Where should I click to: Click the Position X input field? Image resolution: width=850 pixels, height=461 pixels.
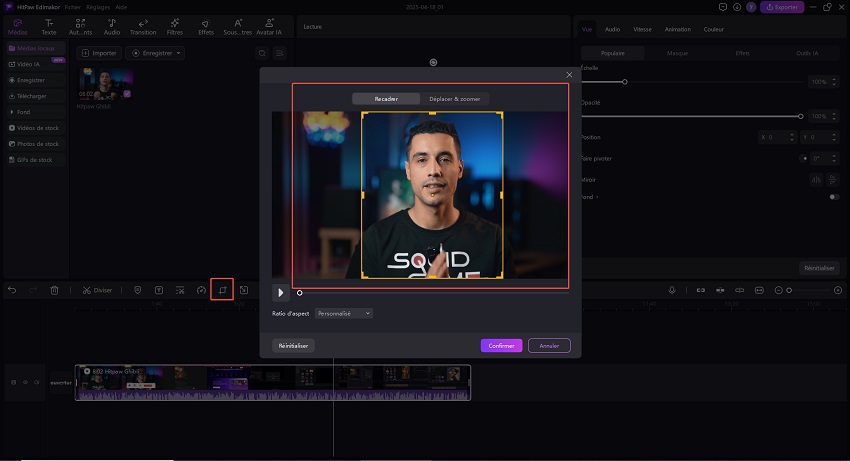pyautogui.click(x=777, y=137)
